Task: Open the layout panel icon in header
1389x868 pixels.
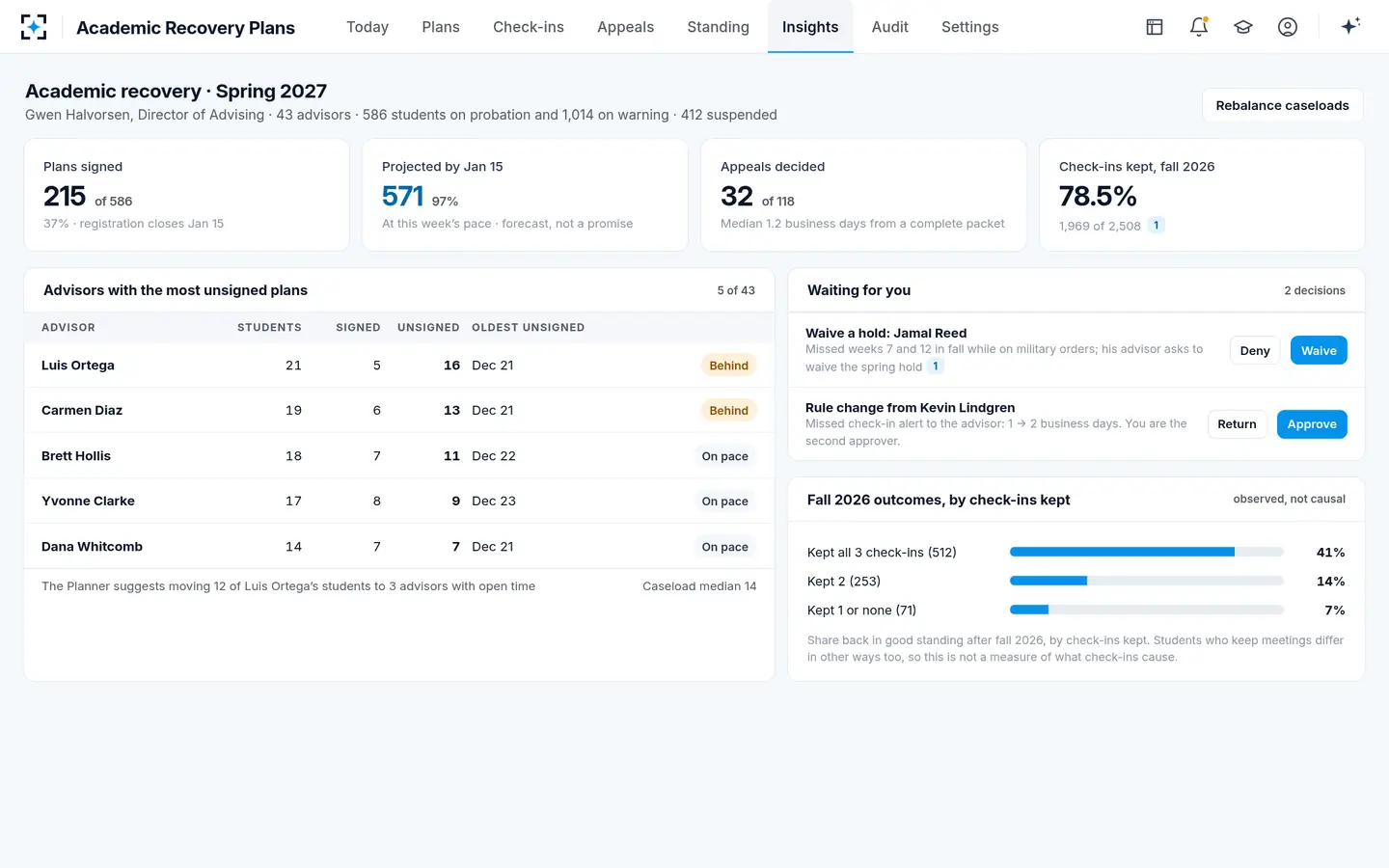Action: point(1155,27)
